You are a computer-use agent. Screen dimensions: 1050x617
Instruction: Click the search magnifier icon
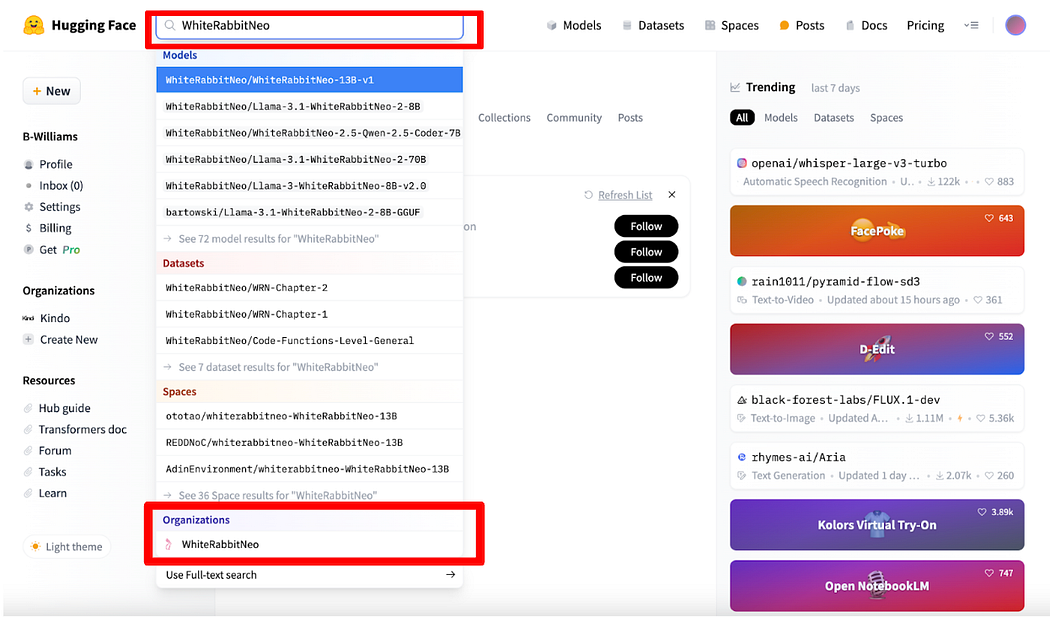(x=170, y=25)
